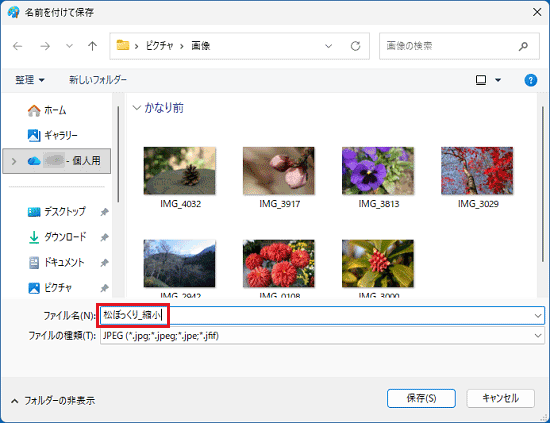Click the ダウンロード green arrow icon

coord(34,237)
